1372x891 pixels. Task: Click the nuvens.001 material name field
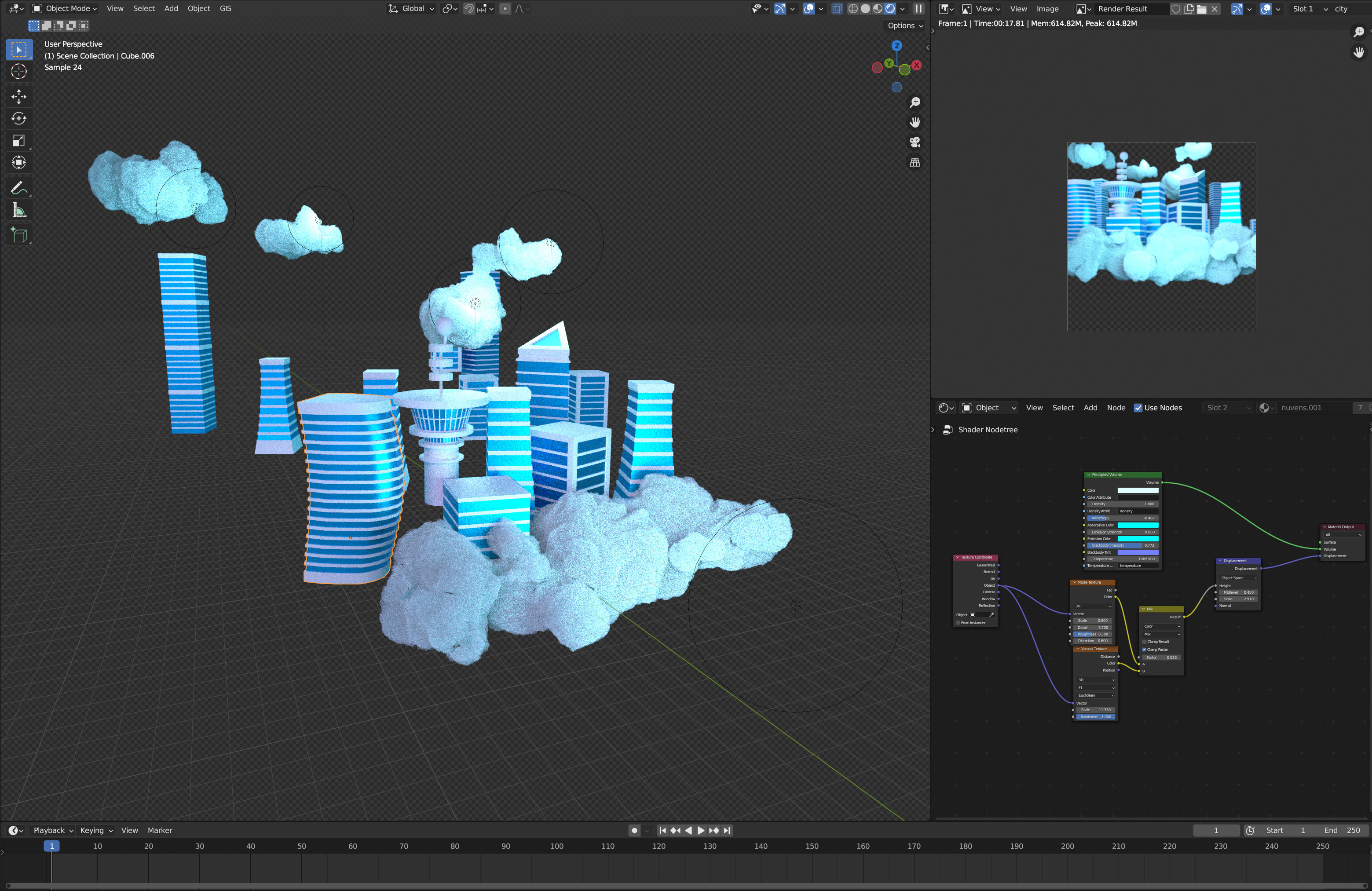[x=1314, y=408]
